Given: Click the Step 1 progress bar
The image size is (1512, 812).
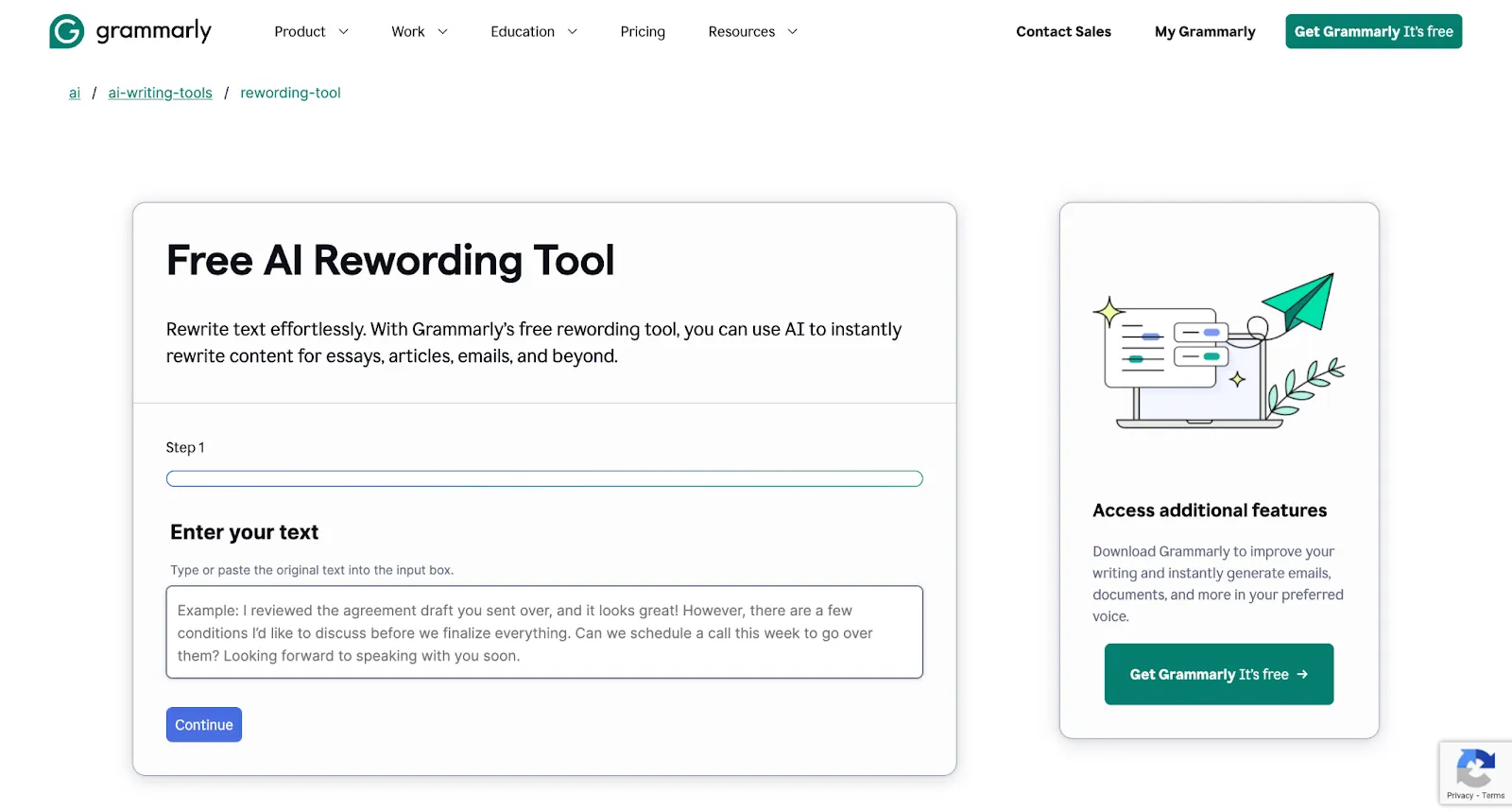Looking at the screenshot, I should (x=544, y=478).
